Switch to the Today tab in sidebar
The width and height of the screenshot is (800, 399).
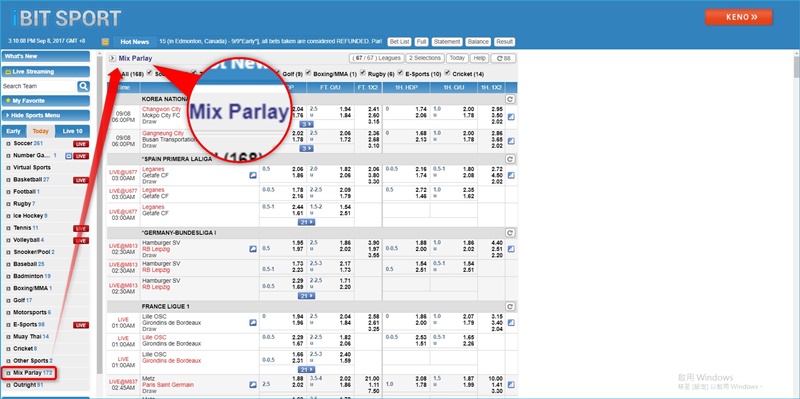(41, 131)
